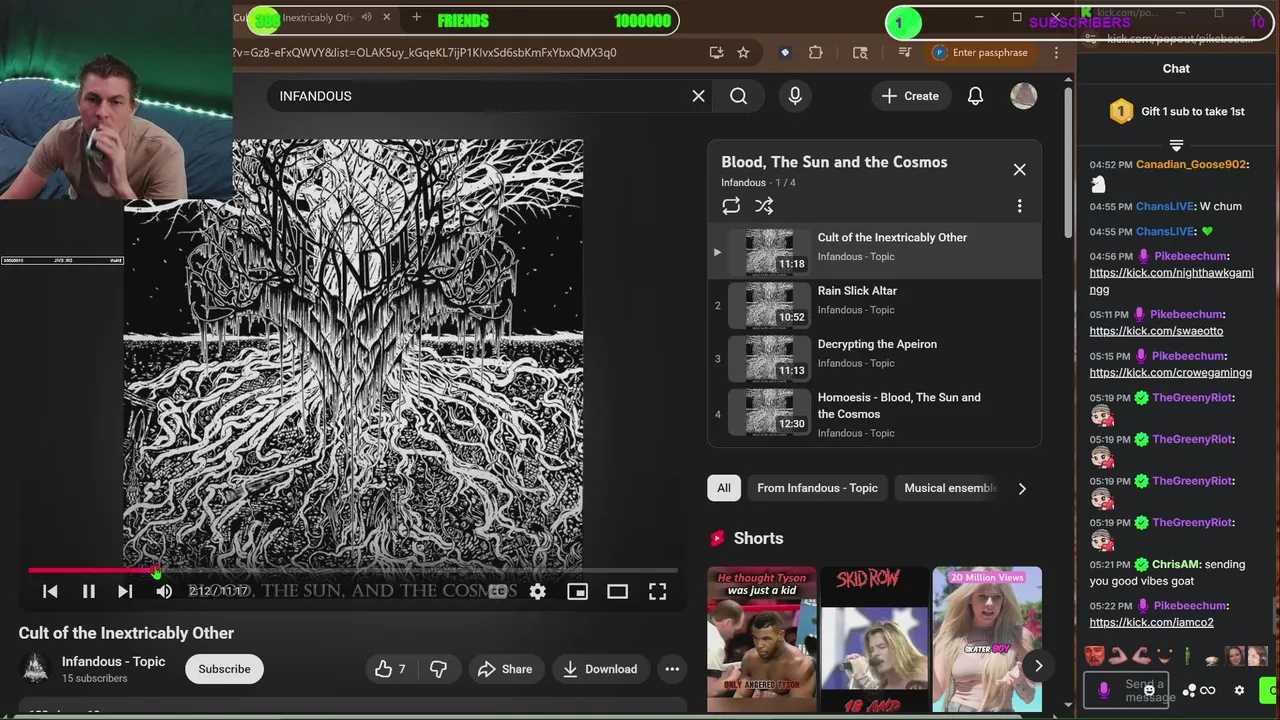Open the browser extensions puzzle icon
The height and width of the screenshot is (720, 1280).
[x=816, y=53]
